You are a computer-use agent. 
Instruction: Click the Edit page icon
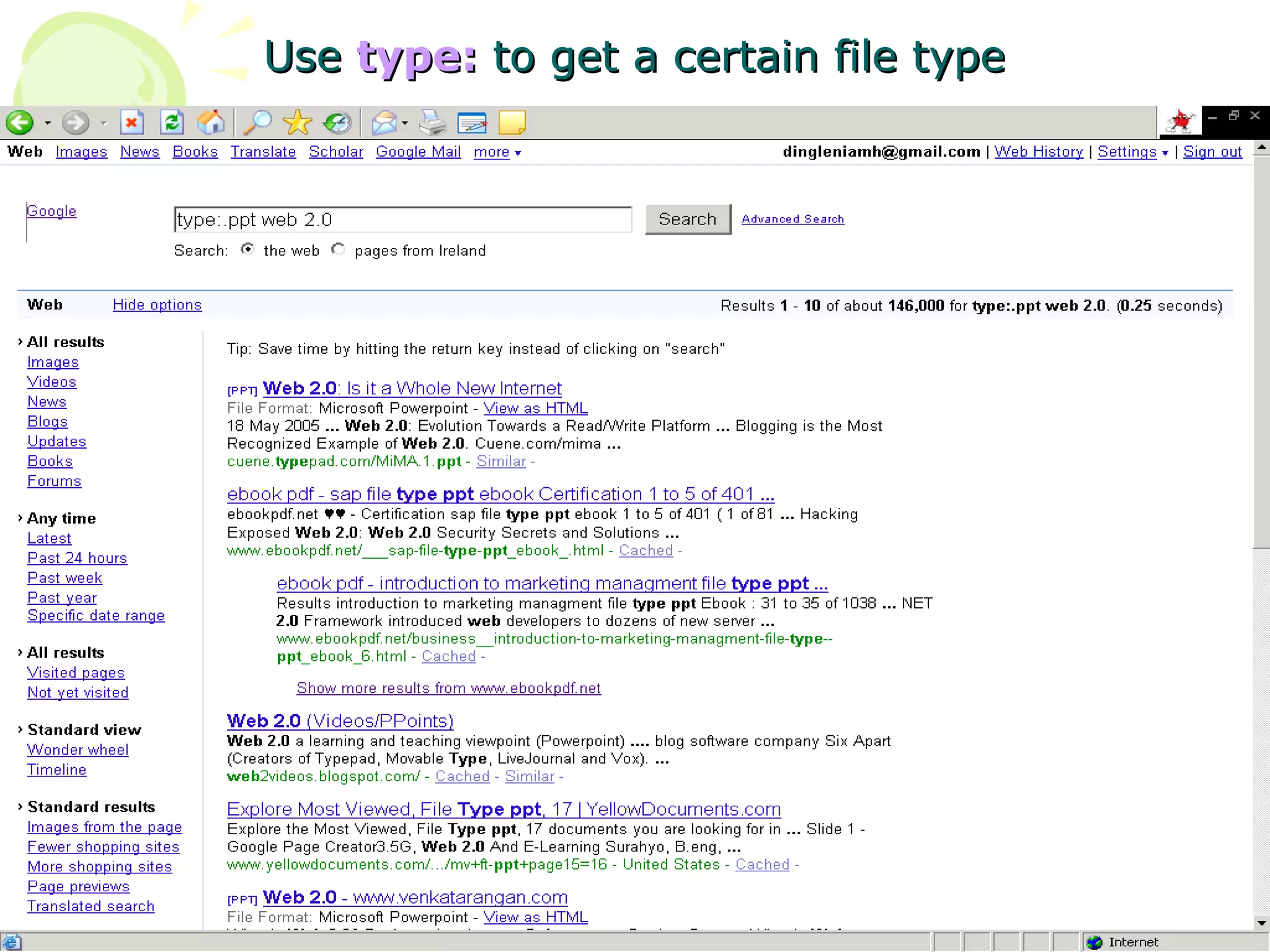[472, 123]
